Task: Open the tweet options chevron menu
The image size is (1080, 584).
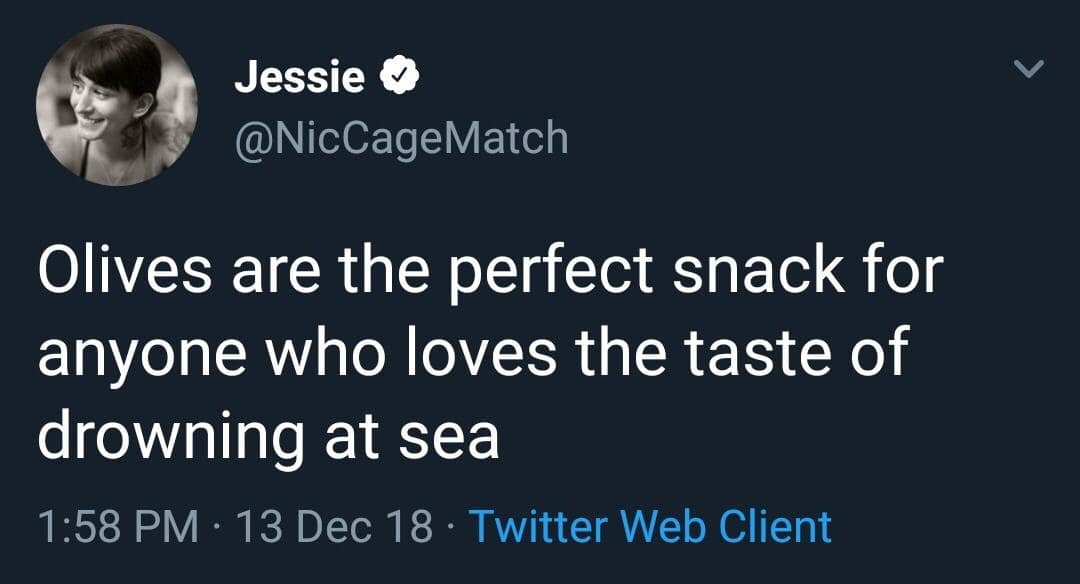Action: coord(1029,70)
